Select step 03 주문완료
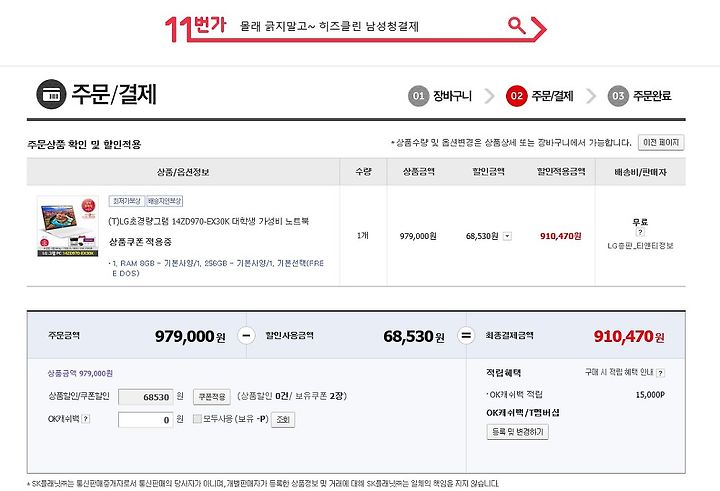Screen dimensions: 720x491 pyautogui.click(x=640, y=96)
